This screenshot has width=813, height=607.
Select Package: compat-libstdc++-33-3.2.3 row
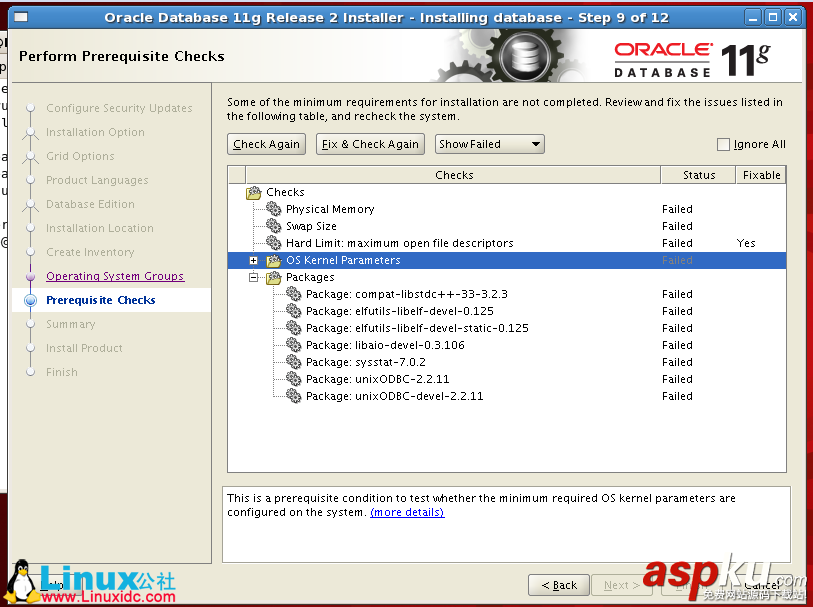point(507,294)
